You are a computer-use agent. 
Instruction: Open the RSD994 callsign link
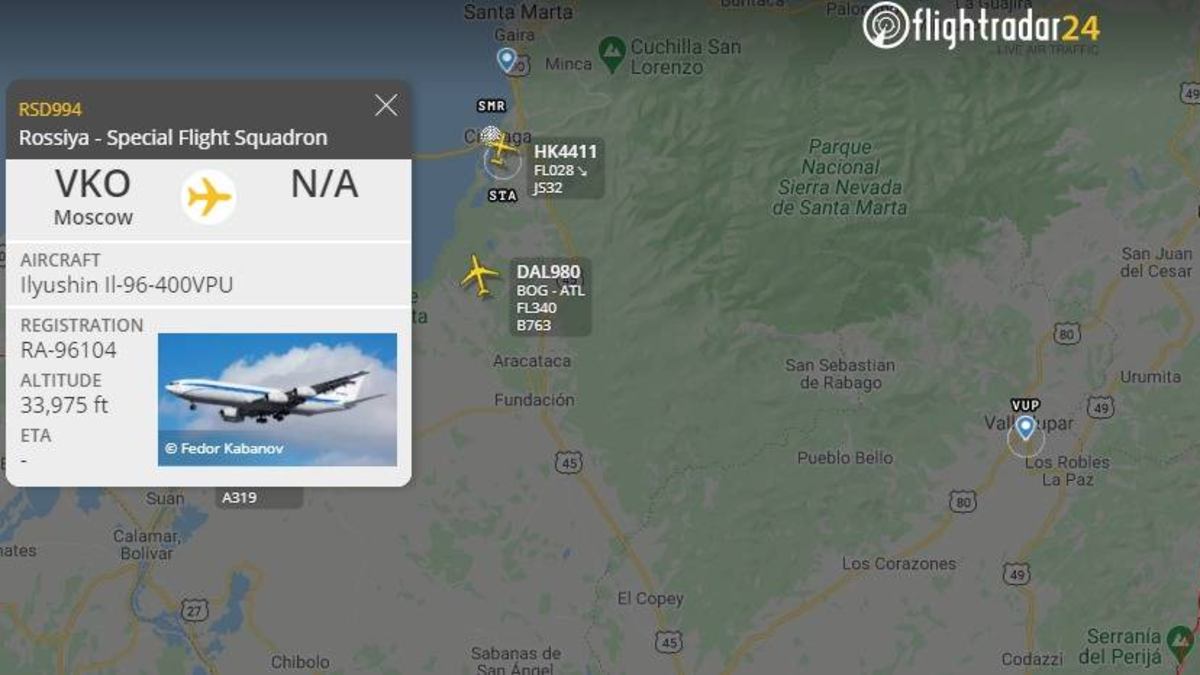pyautogui.click(x=50, y=109)
